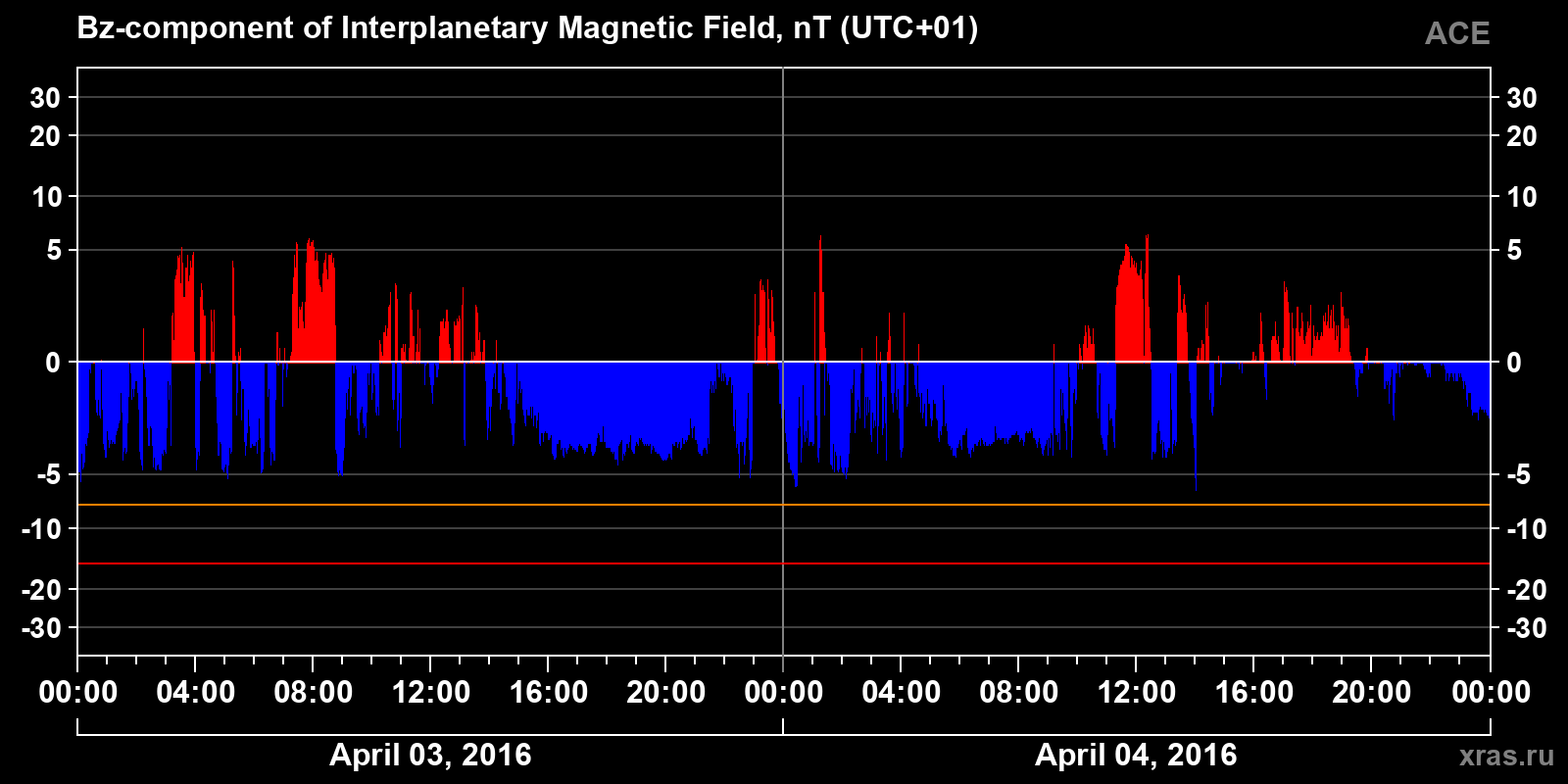Viewport: 1568px width, 784px height.
Task: Click the '00:00' midnight label between both days
Action: coord(784,693)
